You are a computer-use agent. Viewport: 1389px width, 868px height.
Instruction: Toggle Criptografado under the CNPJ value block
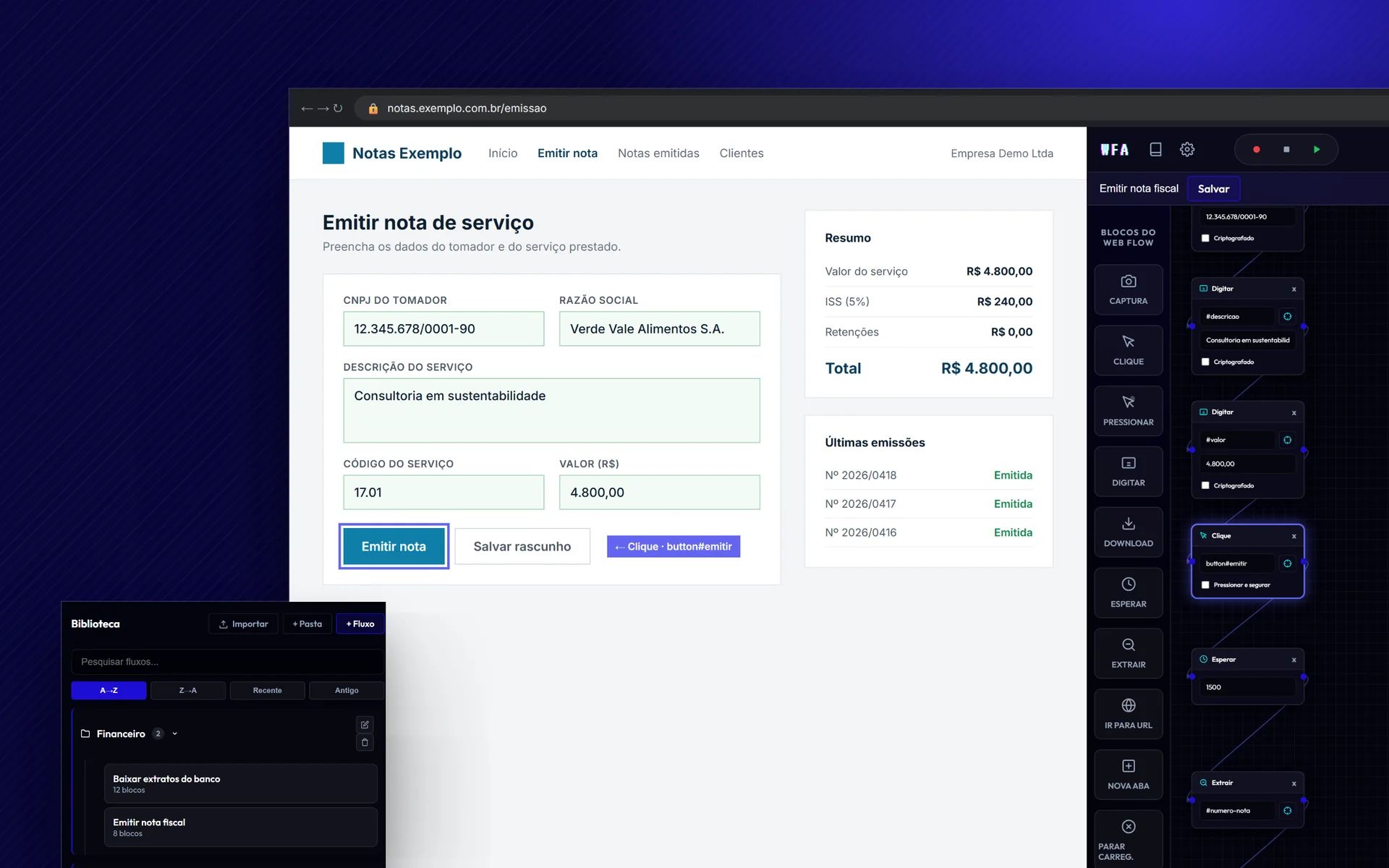tap(1205, 238)
